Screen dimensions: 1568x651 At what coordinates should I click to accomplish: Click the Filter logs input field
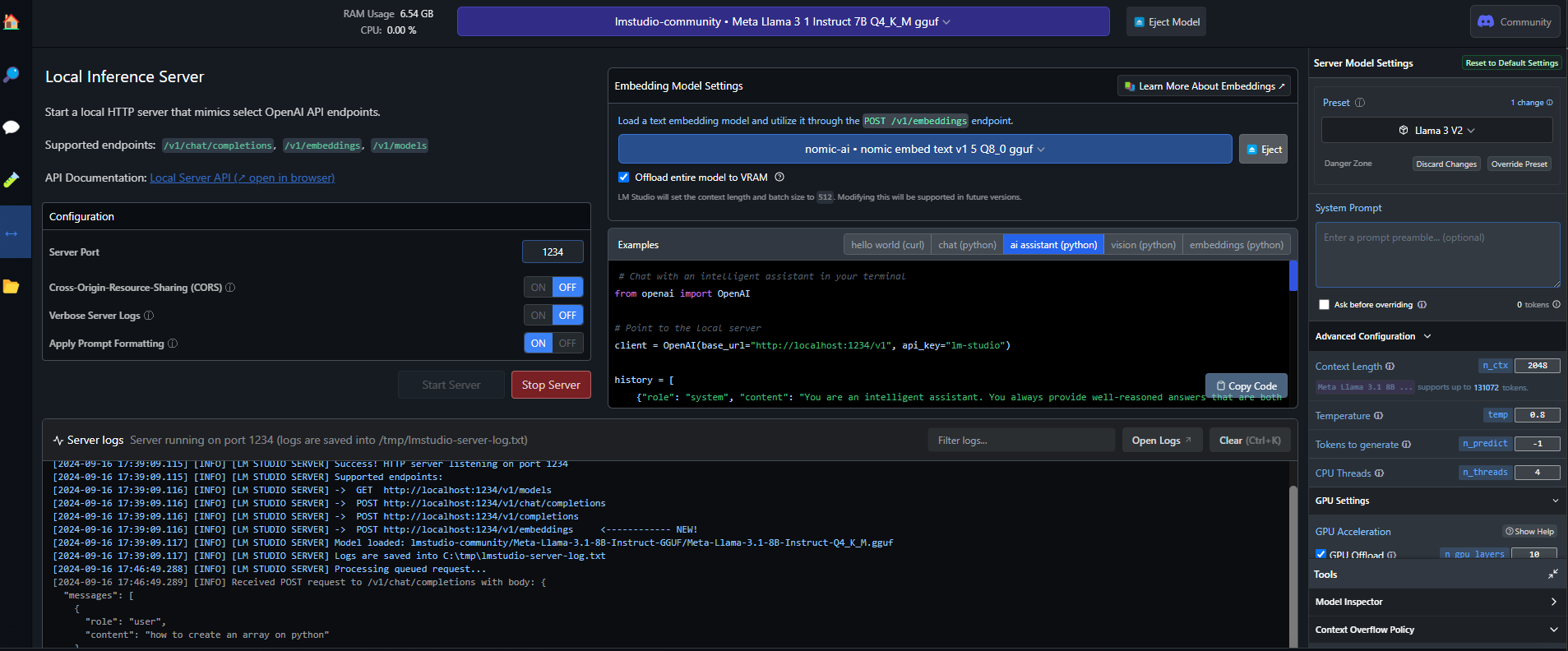1021,441
